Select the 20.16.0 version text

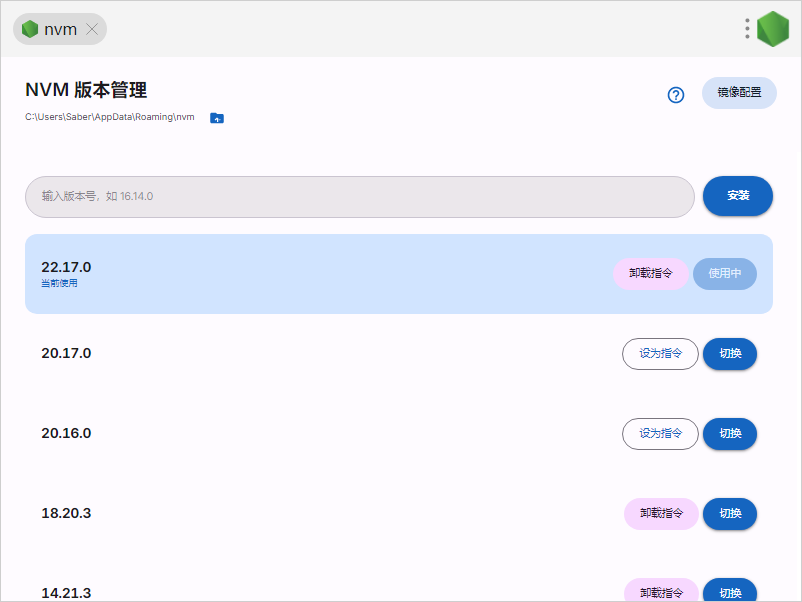66,433
